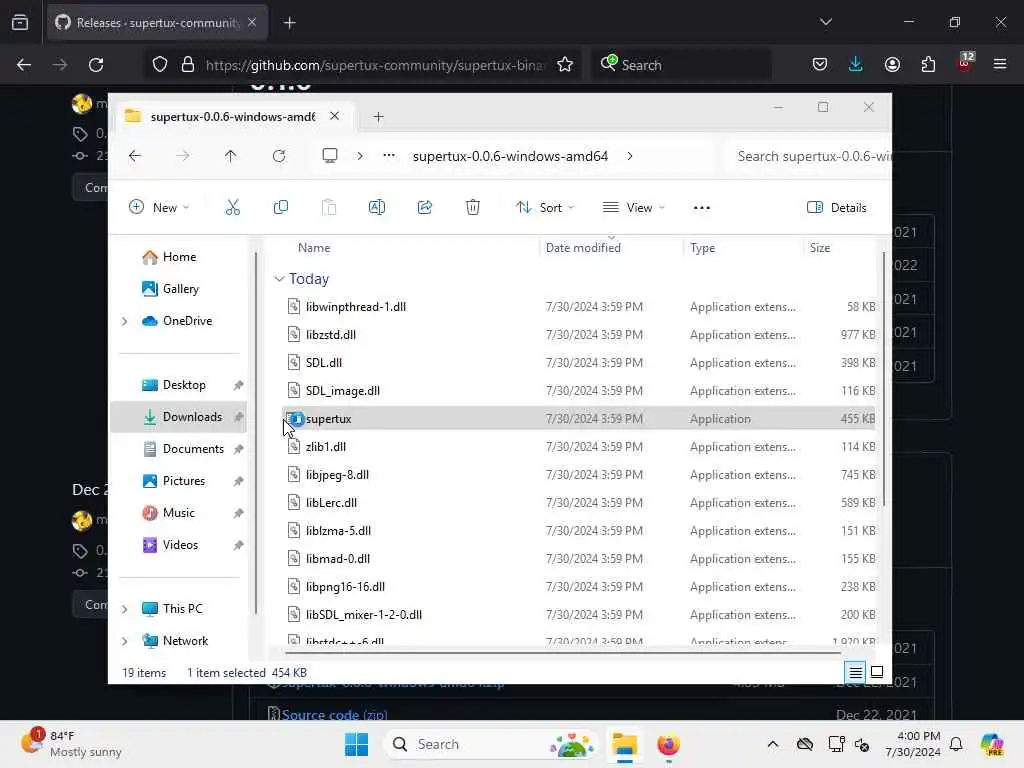Open the View dropdown menu
The image size is (1024, 768).
tap(633, 208)
